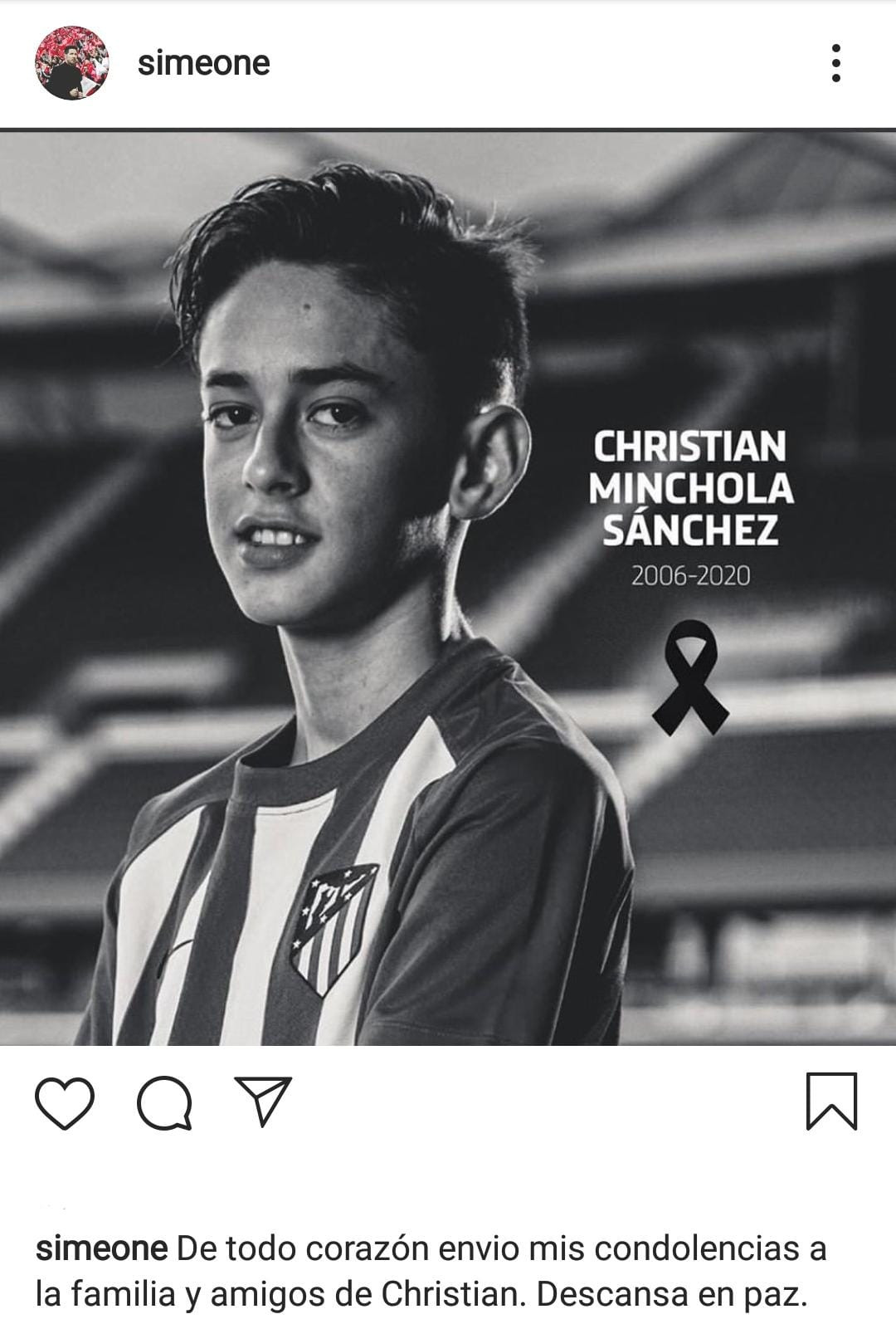The height and width of the screenshot is (1319, 896).
Task: Like the post with the heart icon
Action: click(x=65, y=1103)
